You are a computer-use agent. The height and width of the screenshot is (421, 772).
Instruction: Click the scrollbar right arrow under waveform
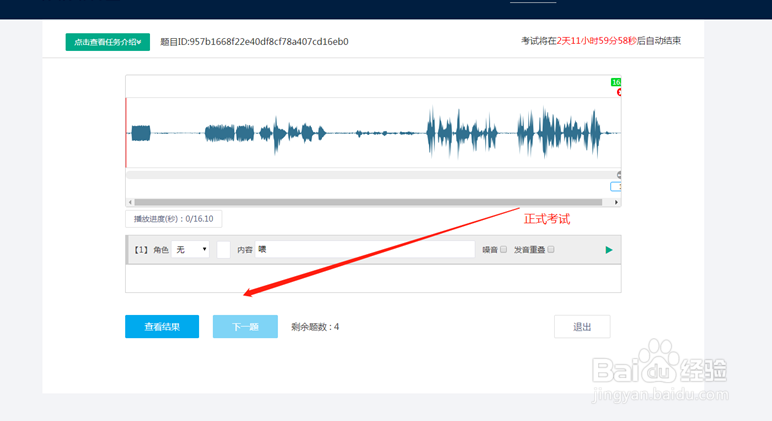pos(616,202)
